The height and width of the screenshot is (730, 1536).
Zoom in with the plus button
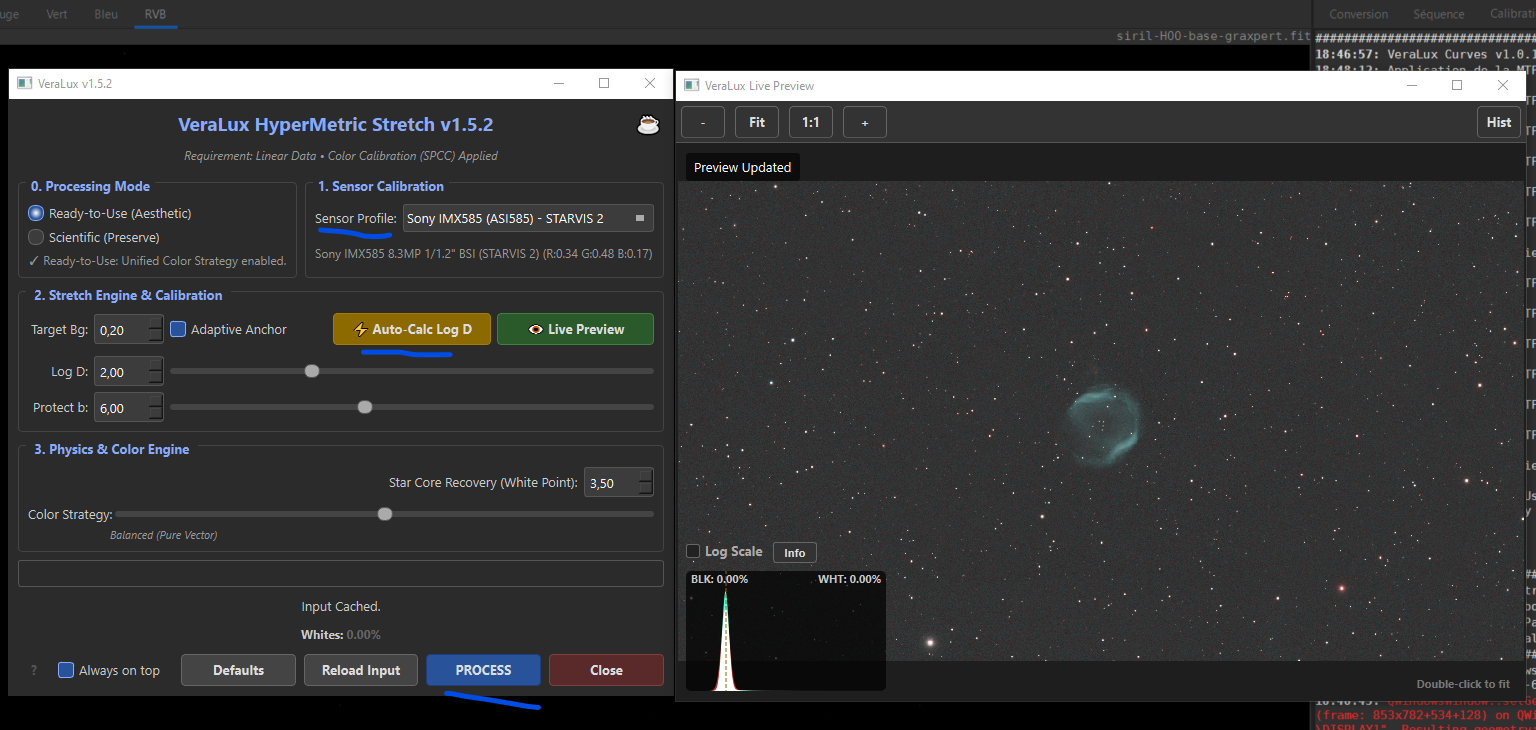click(x=865, y=122)
